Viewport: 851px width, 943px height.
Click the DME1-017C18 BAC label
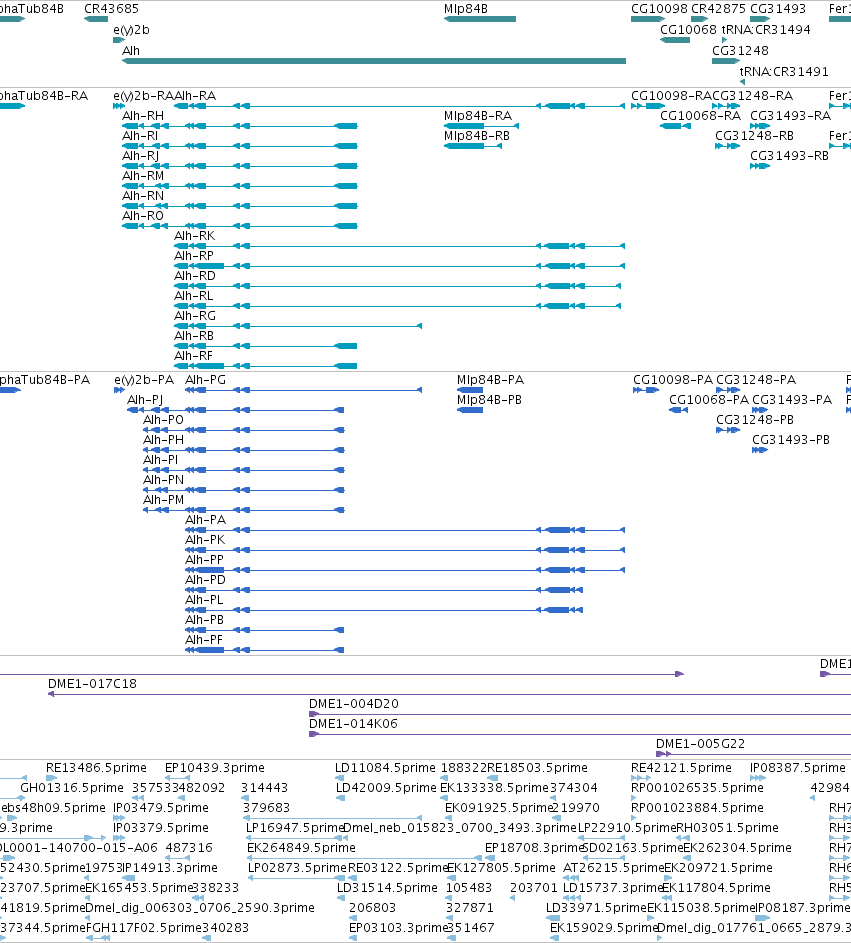pos(93,684)
